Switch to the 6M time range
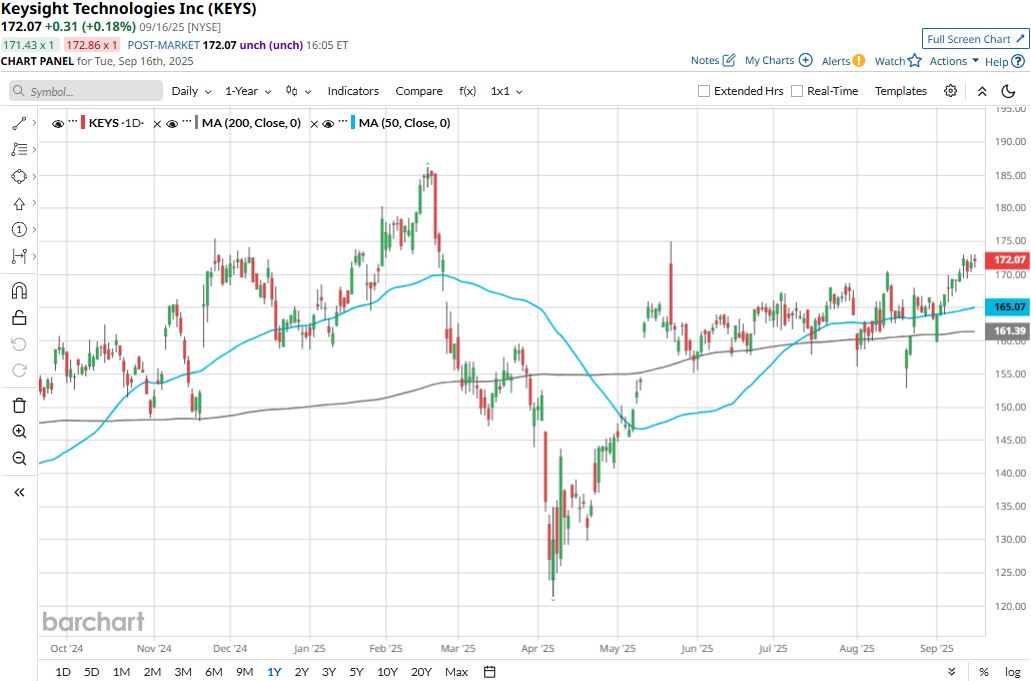This screenshot has width=1031, height=681. click(x=214, y=672)
